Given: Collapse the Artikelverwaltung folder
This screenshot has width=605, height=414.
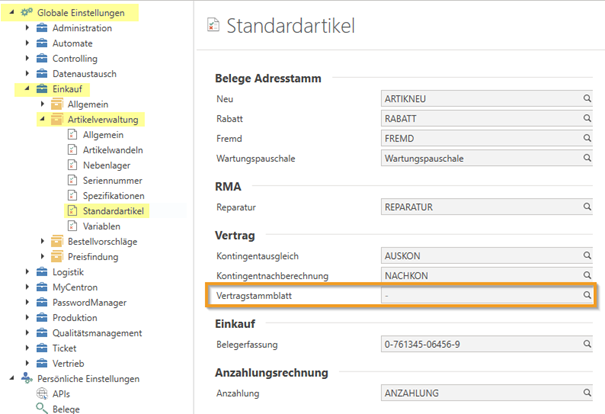Looking at the screenshot, I should 41,119.
